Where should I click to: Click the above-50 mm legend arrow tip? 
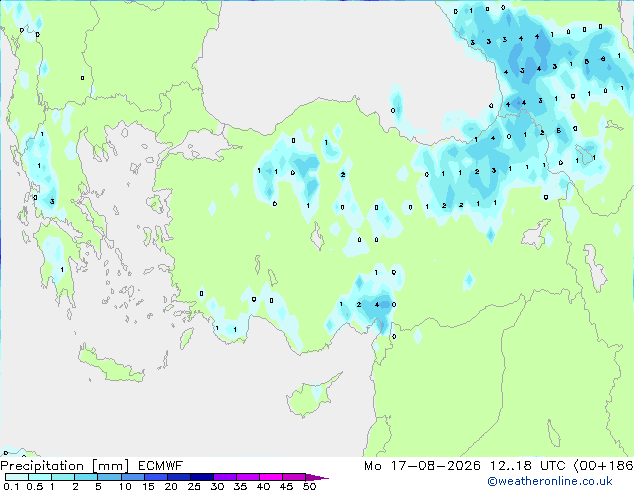tap(317, 477)
